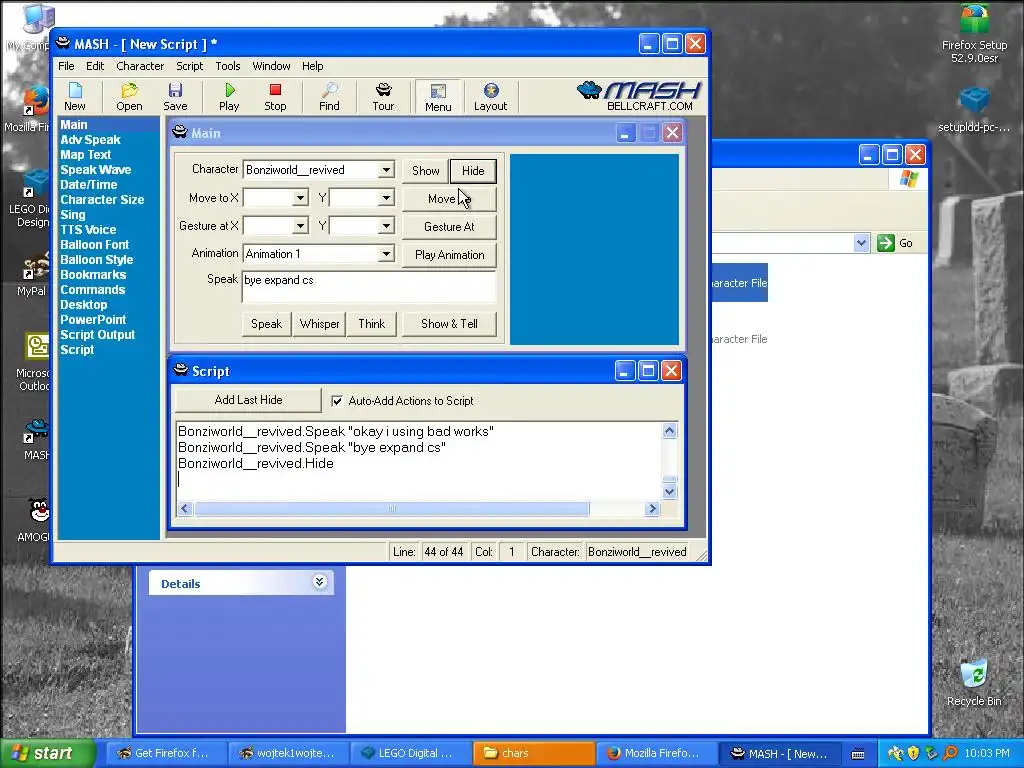The height and width of the screenshot is (768, 1024).
Task: Select the Recycle Bin desktop icon
Action: (974, 683)
